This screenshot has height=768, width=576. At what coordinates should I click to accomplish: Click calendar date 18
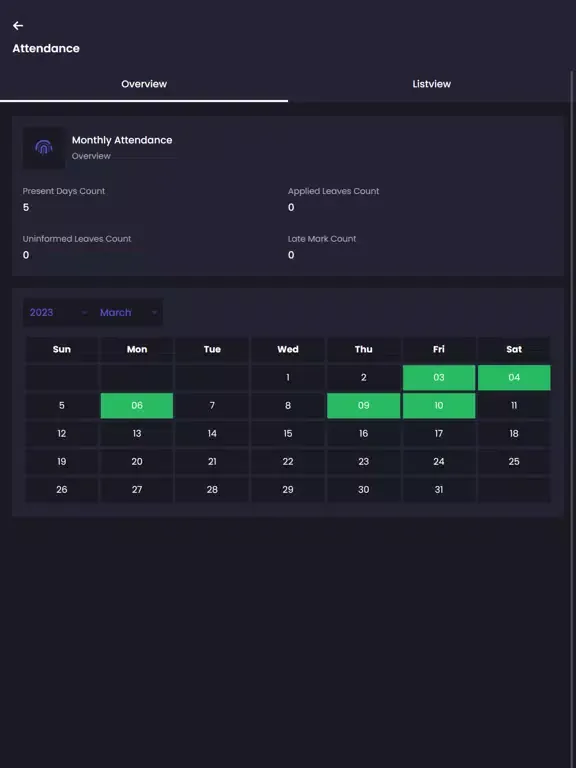514,433
